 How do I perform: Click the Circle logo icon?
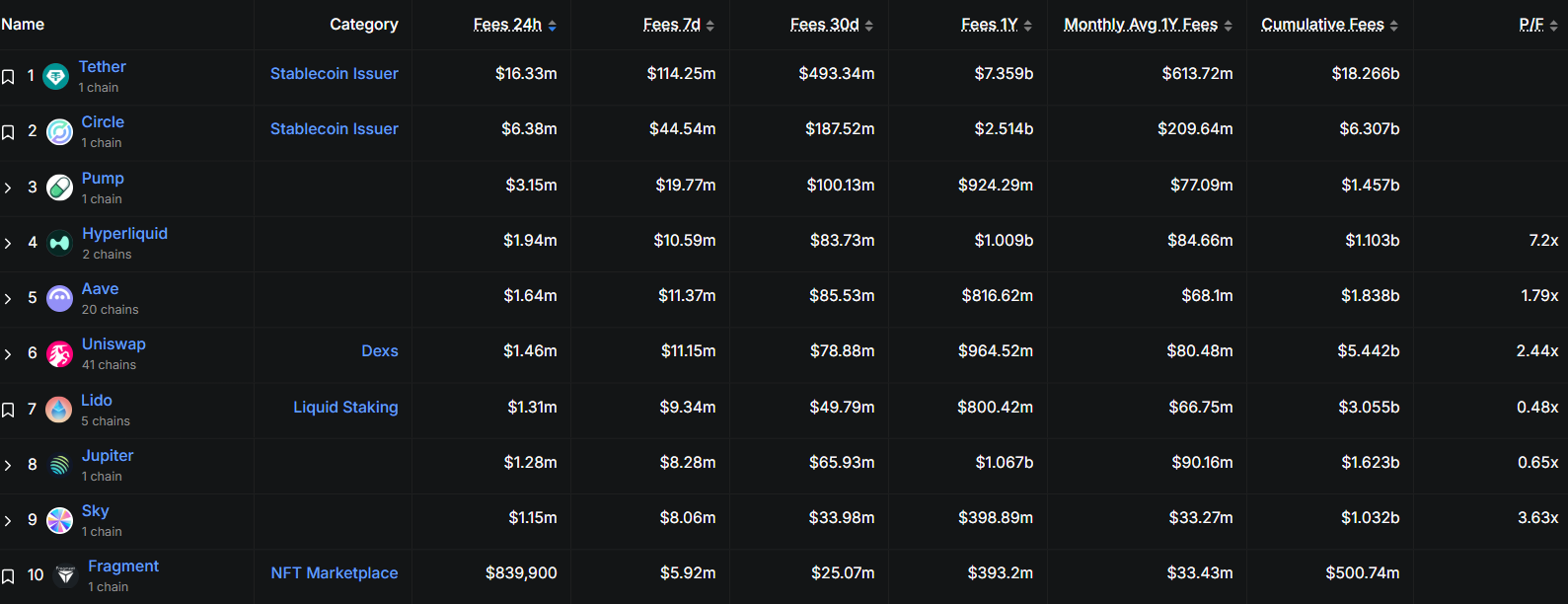click(x=59, y=132)
